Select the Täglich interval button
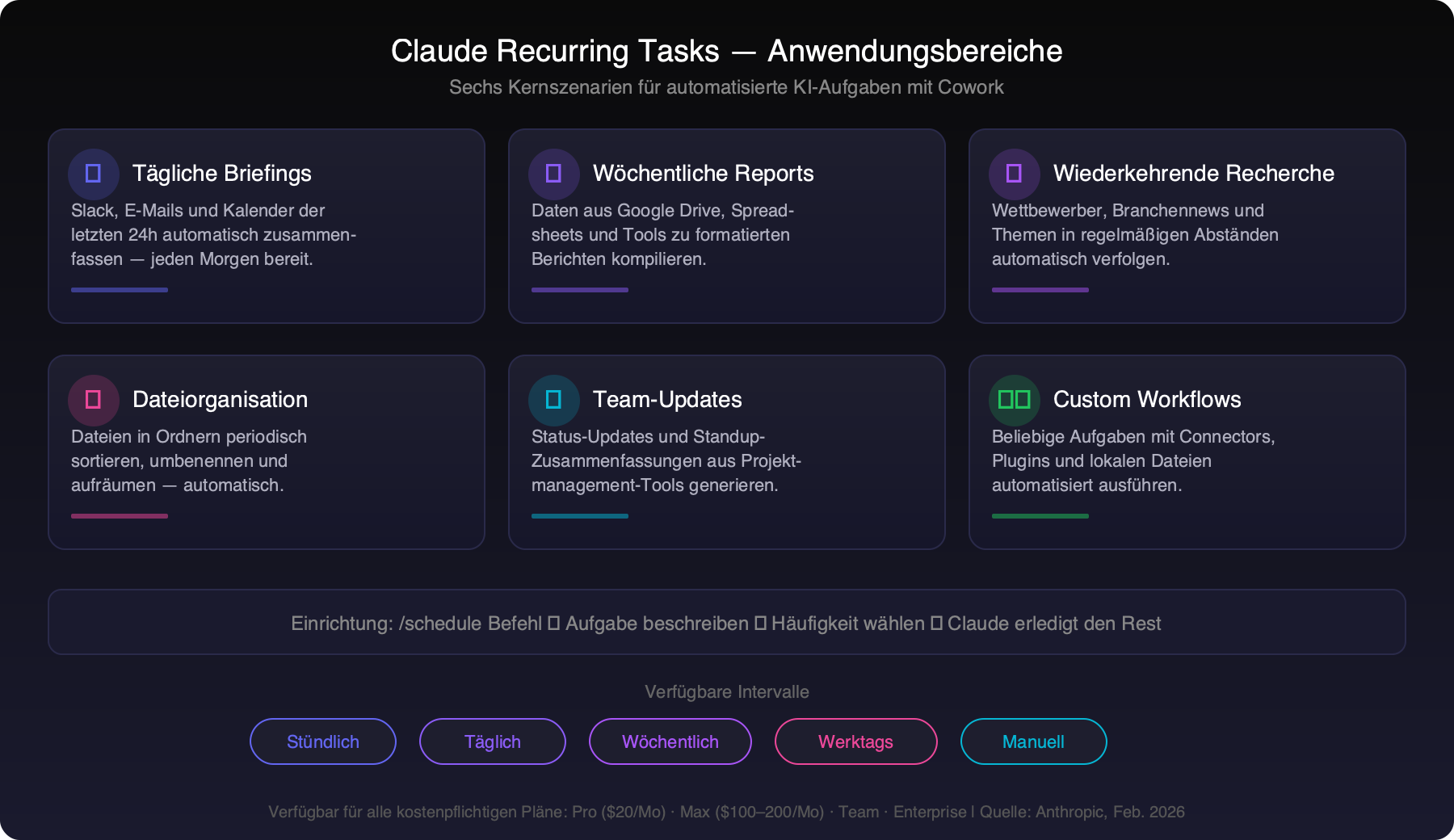This screenshot has width=1454, height=840. point(492,741)
